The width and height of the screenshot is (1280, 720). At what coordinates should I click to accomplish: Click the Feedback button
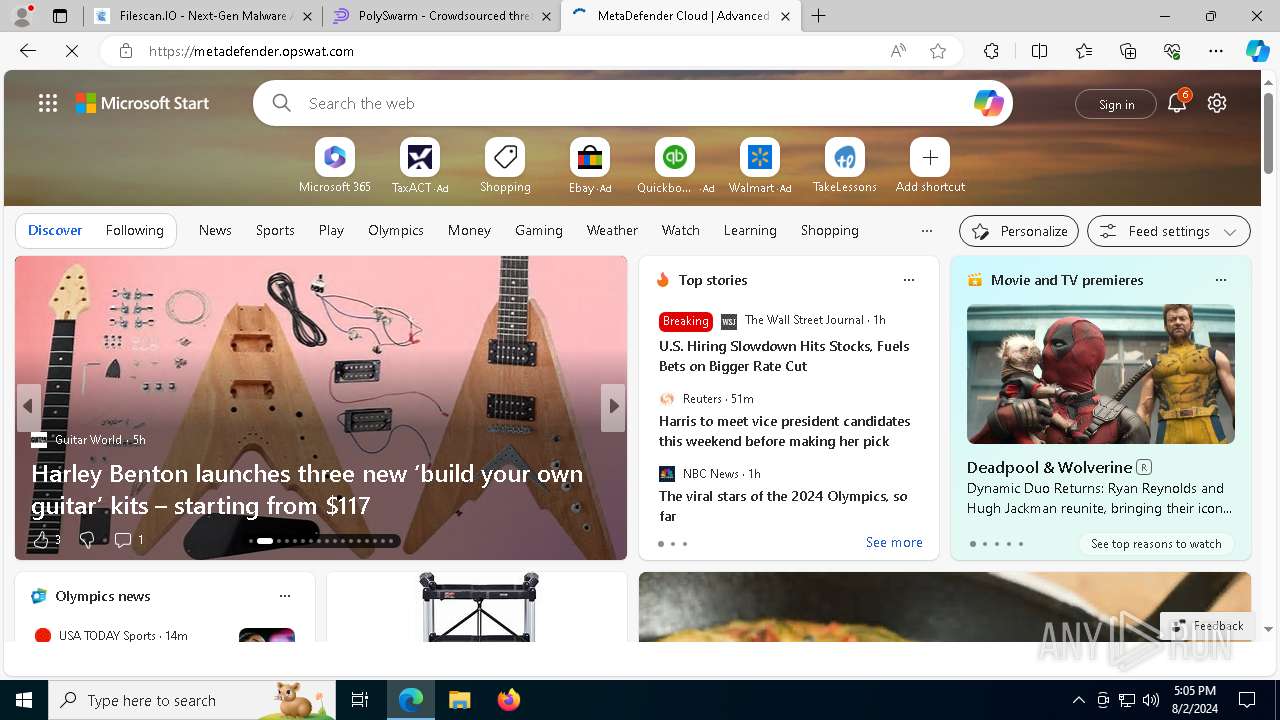tap(1207, 626)
